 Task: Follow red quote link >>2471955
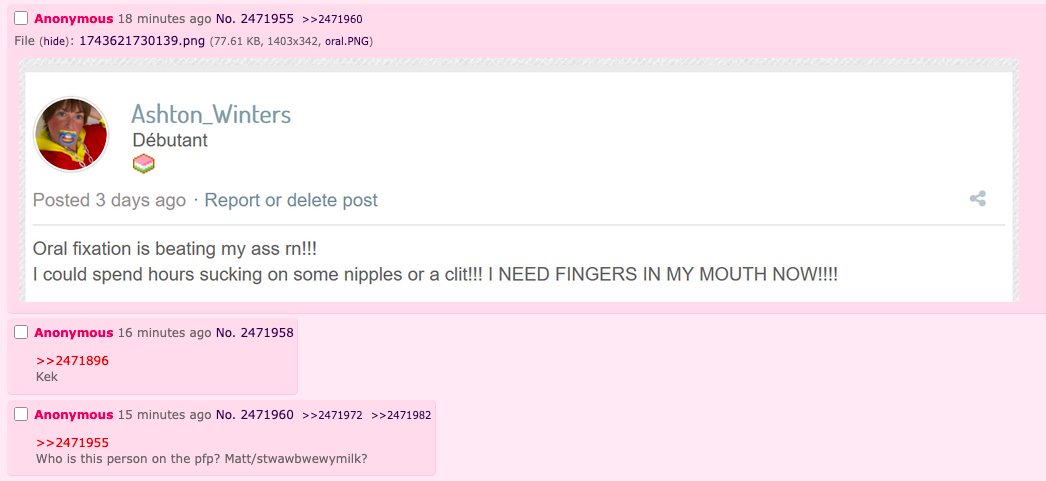pyautogui.click(x=73, y=443)
